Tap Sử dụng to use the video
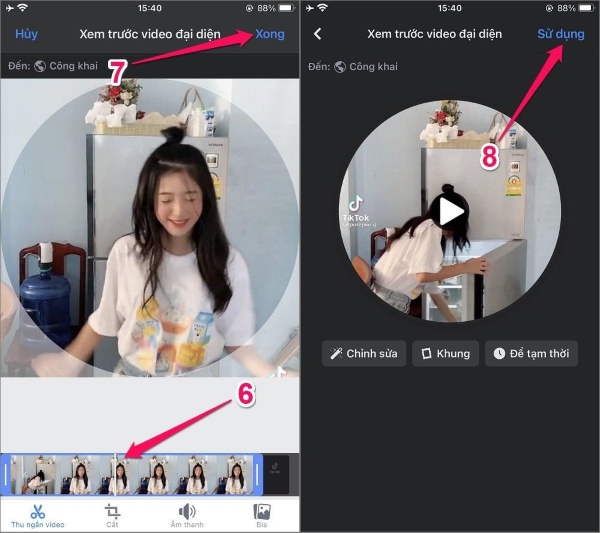 tap(561, 34)
